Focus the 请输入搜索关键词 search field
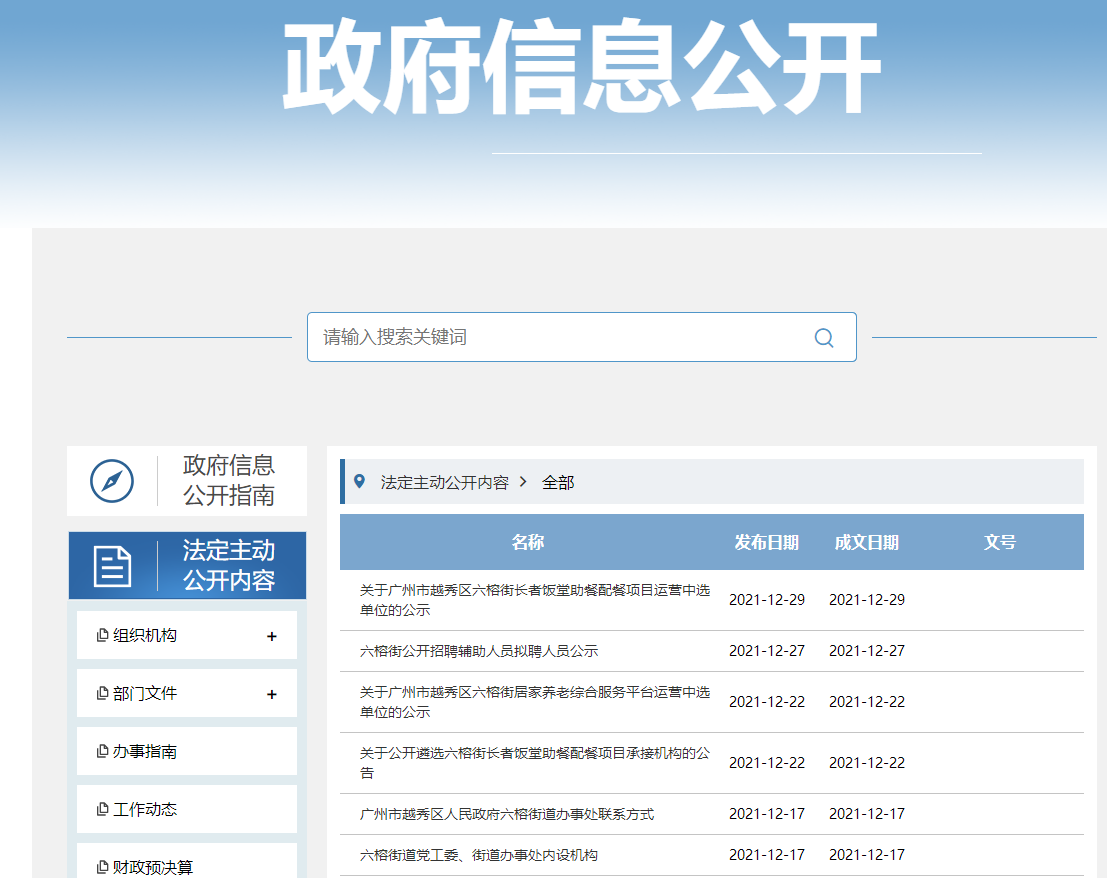 click(560, 338)
